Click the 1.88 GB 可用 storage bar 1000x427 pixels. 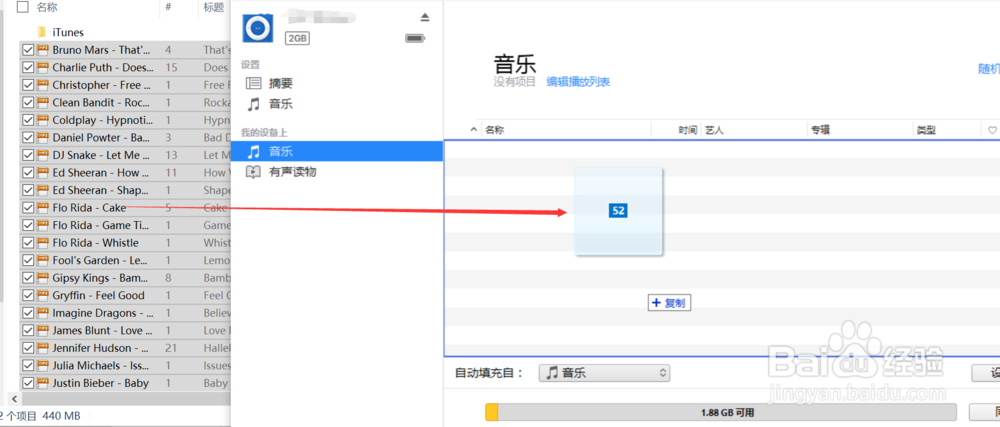(721, 412)
